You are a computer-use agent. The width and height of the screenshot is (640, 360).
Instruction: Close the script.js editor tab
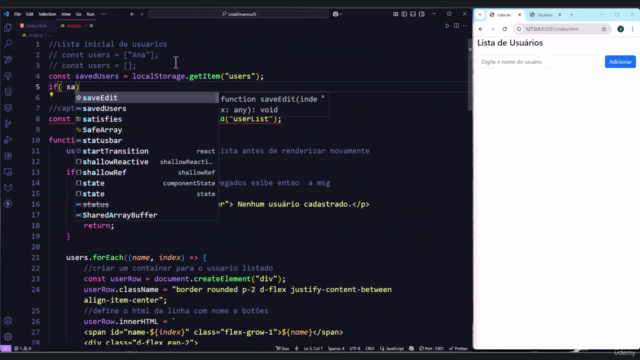91,26
